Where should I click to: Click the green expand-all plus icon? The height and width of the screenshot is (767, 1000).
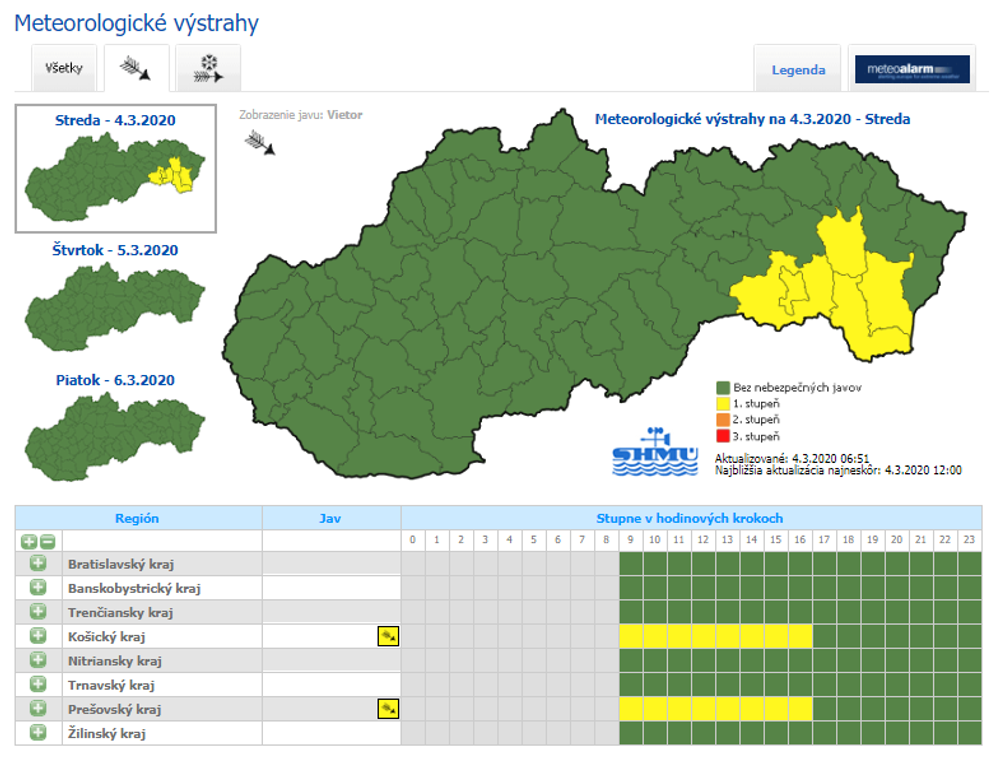[x=29, y=541]
